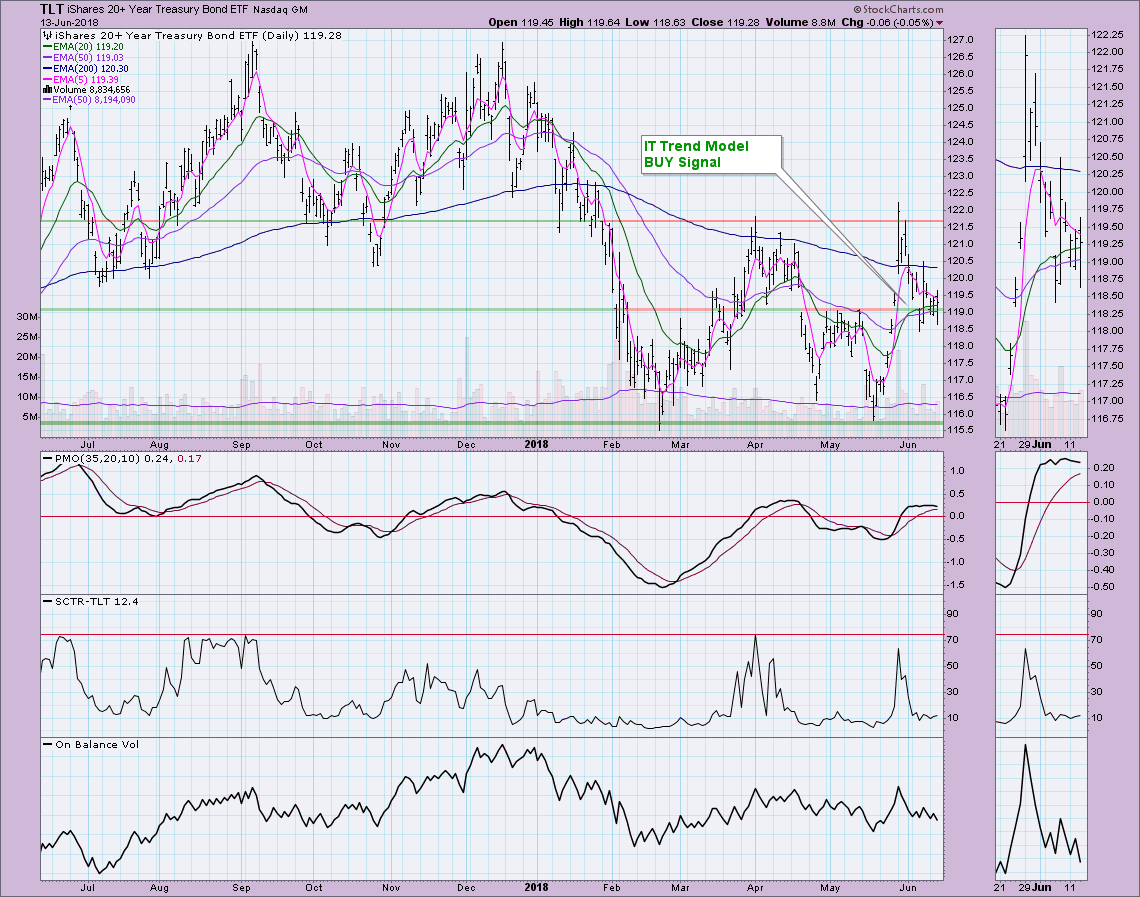The image size is (1140, 897).
Task: Click the 127.0 price axis label
Action: (961, 39)
